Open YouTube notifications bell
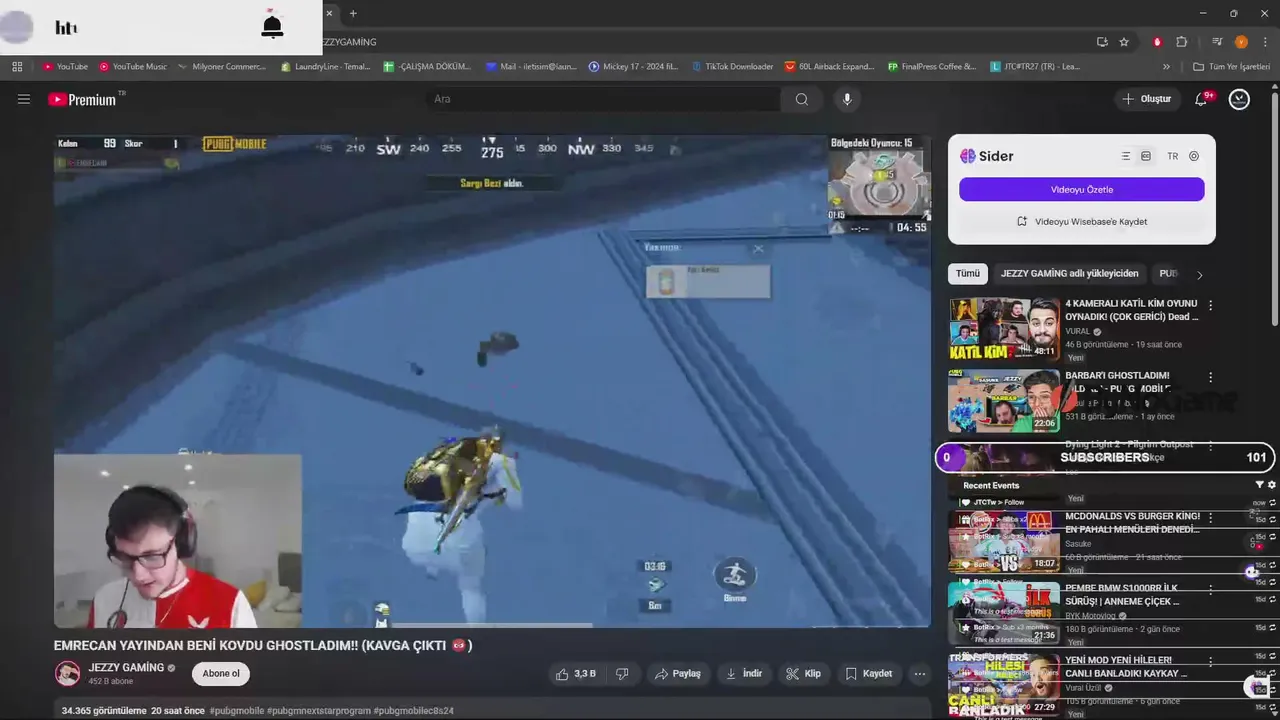1280x720 pixels. click(1202, 99)
